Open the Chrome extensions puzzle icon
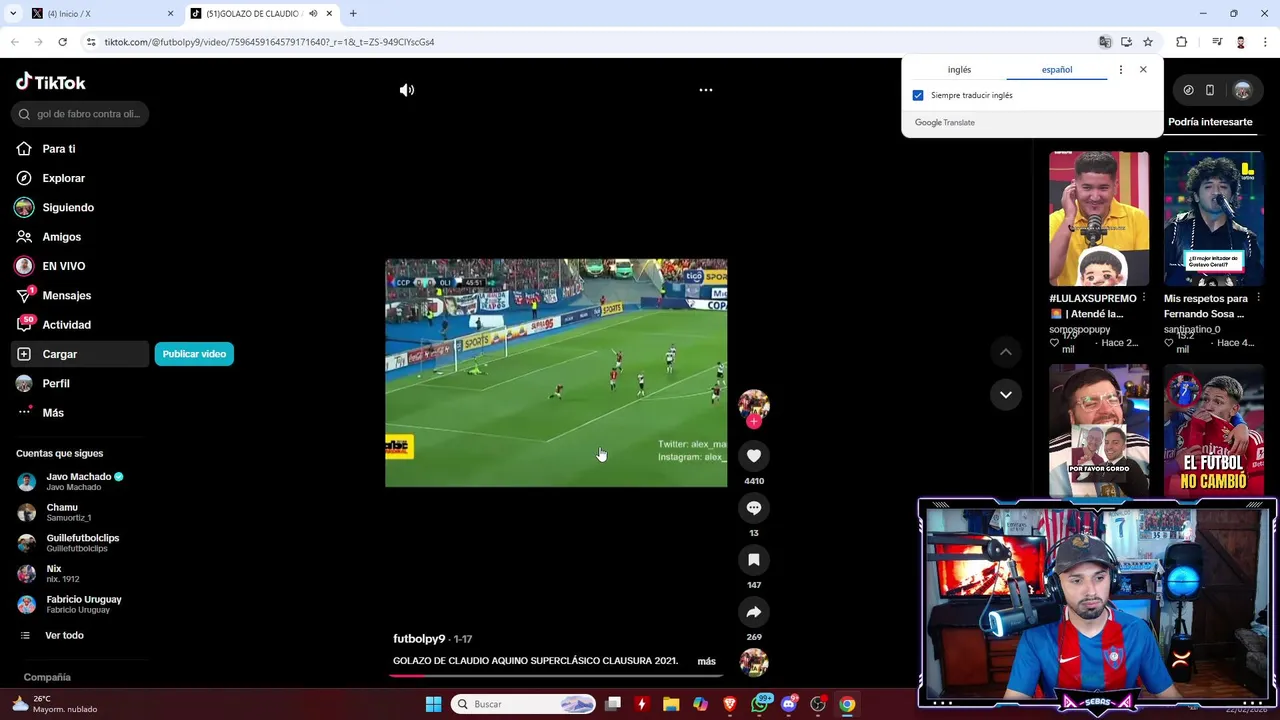Image resolution: width=1280 pixels, height=720 pixels. point(1182,42)
